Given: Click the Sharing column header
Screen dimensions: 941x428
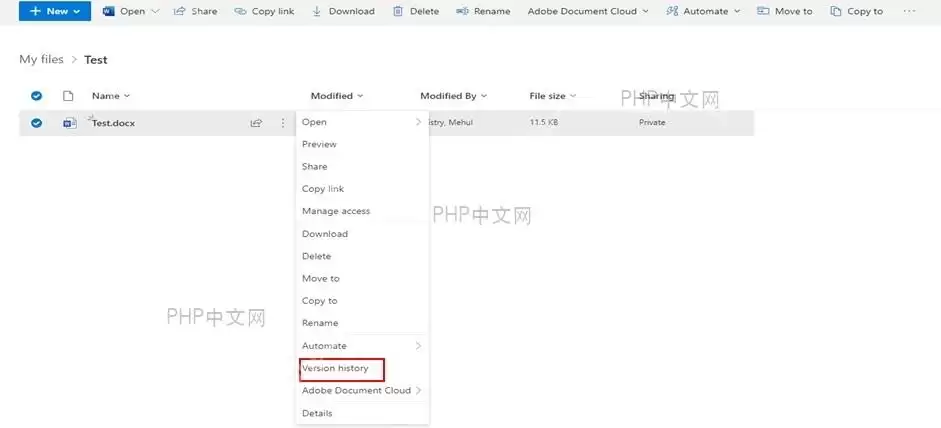Looking at the screenshot, I should [657, 95].
